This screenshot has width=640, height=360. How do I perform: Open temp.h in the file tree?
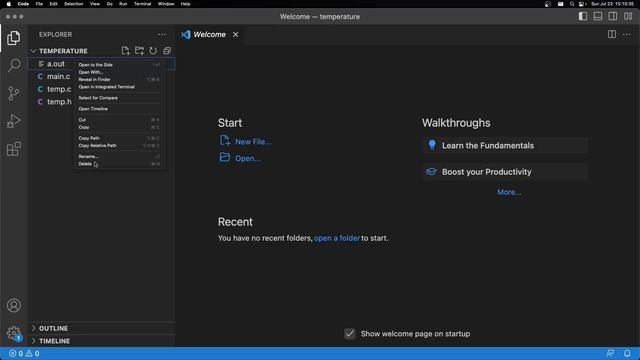(59, 102)
